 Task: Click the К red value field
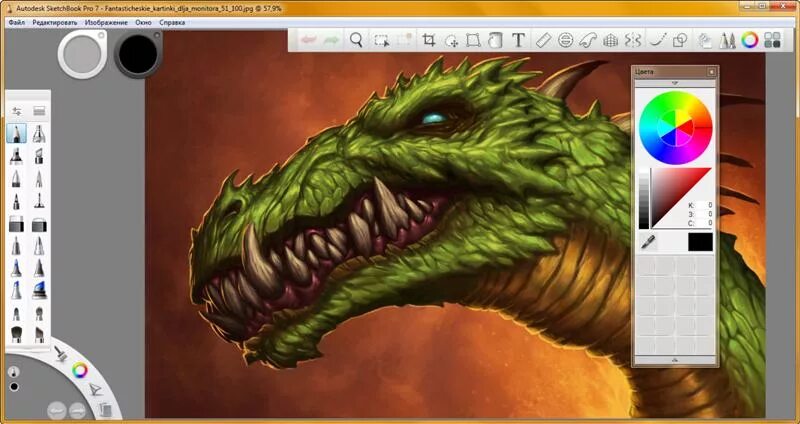pos(705,205)
